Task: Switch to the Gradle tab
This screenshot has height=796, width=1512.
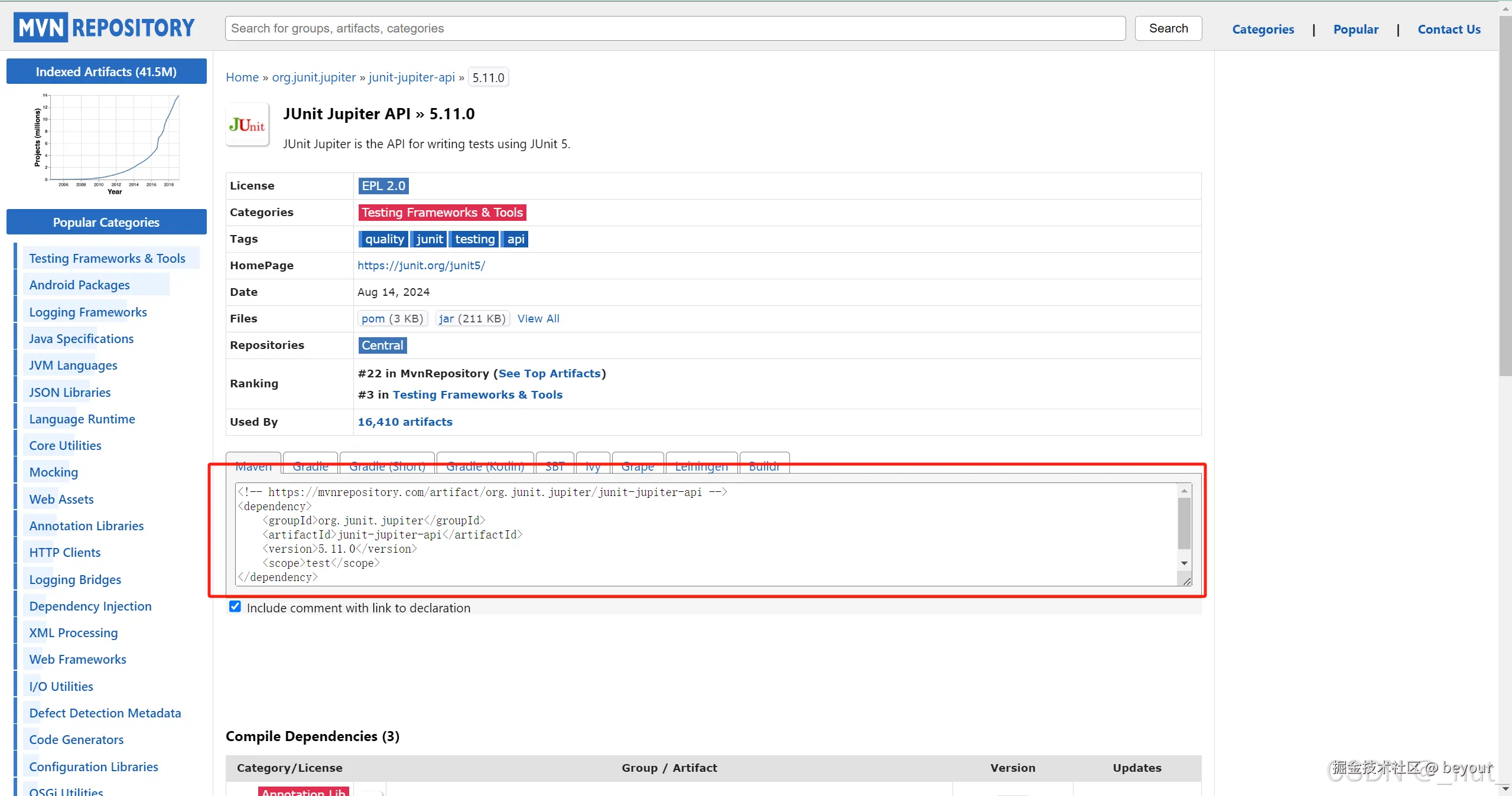Action: click(x=310, y=465)
